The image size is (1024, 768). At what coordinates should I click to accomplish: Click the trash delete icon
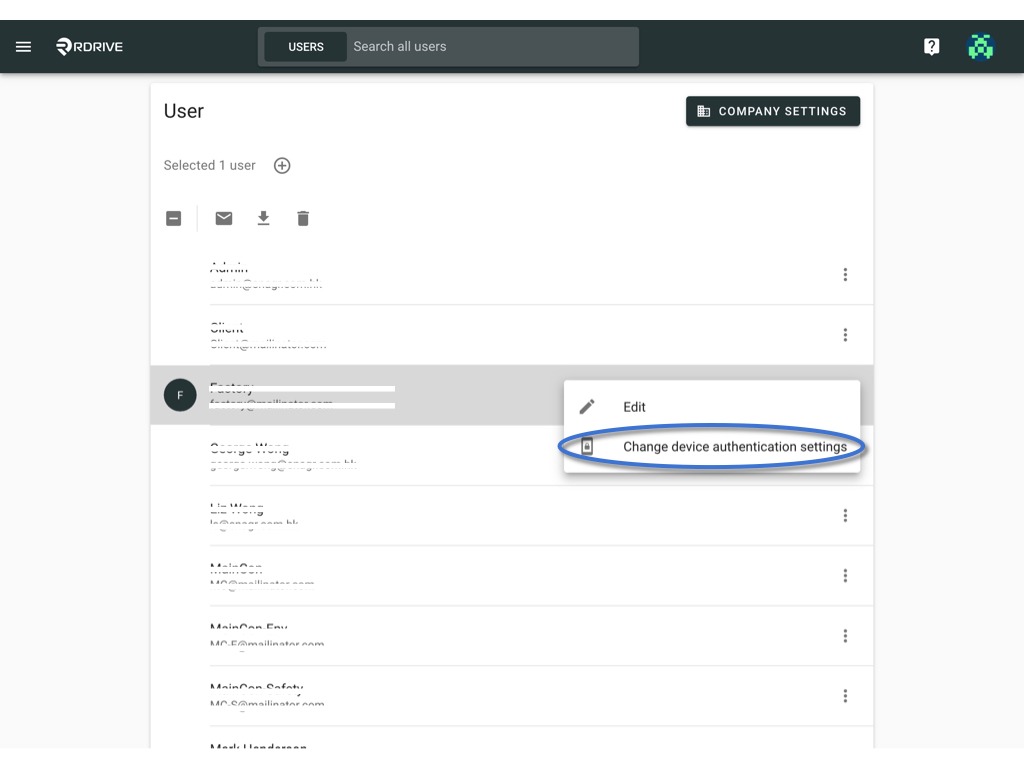pos(303,218)
